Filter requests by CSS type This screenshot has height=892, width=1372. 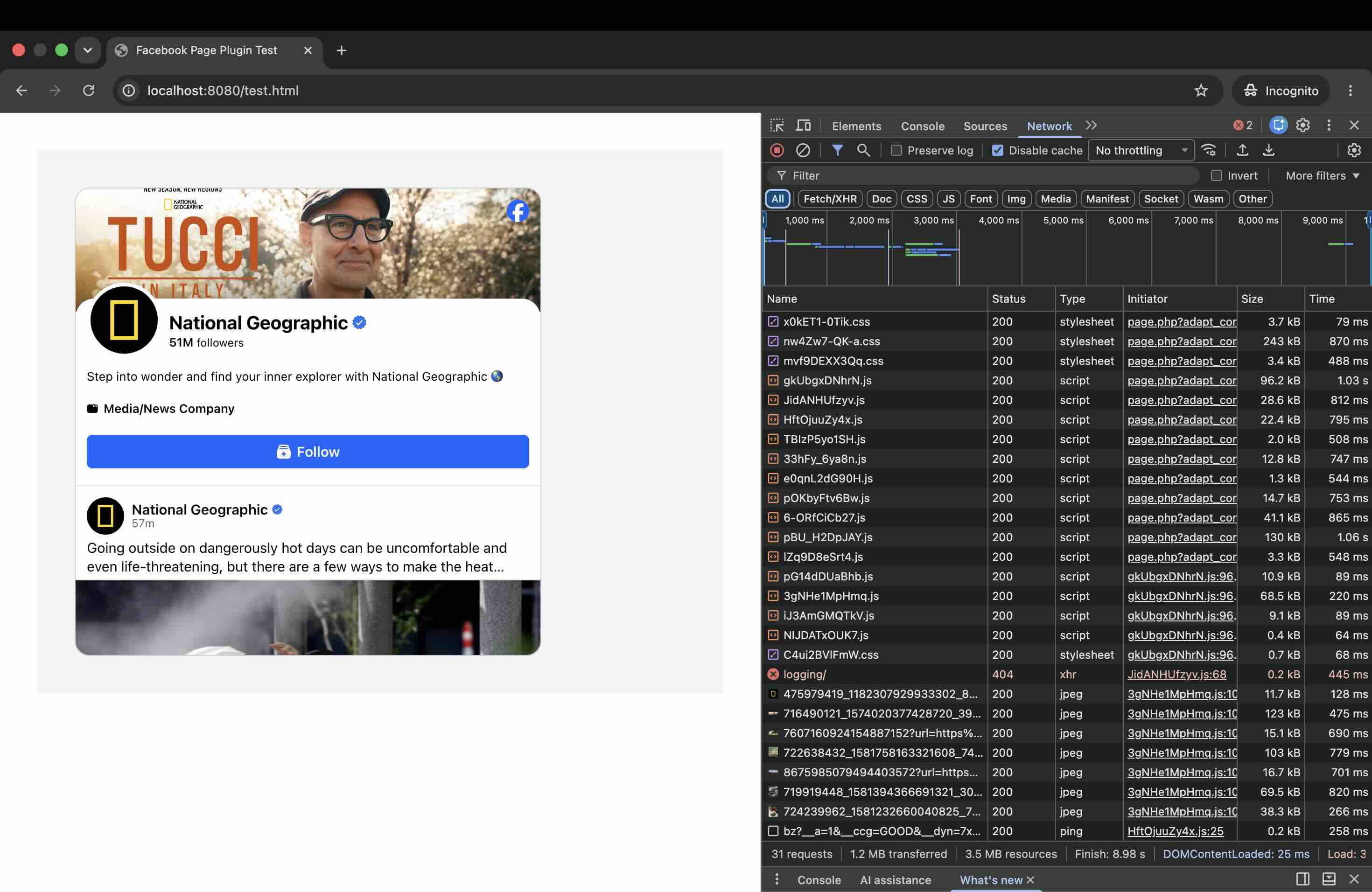point(917,199)
